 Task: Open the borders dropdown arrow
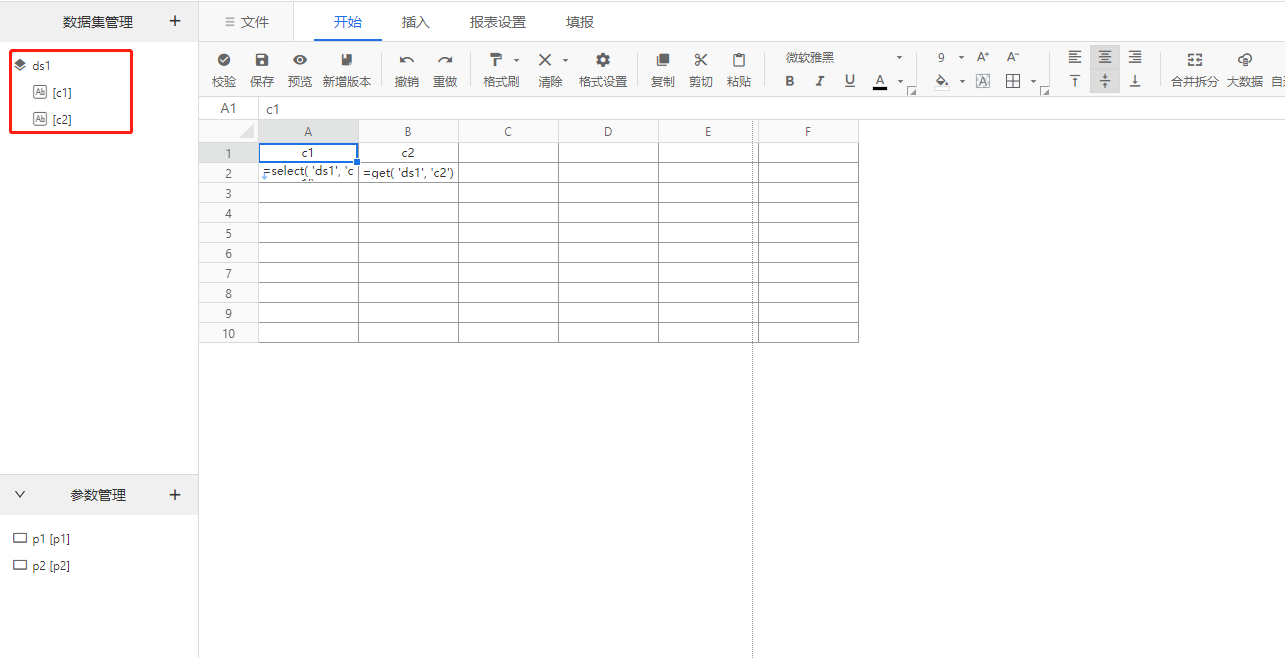pyautogui.click(x=1033, y=82)
